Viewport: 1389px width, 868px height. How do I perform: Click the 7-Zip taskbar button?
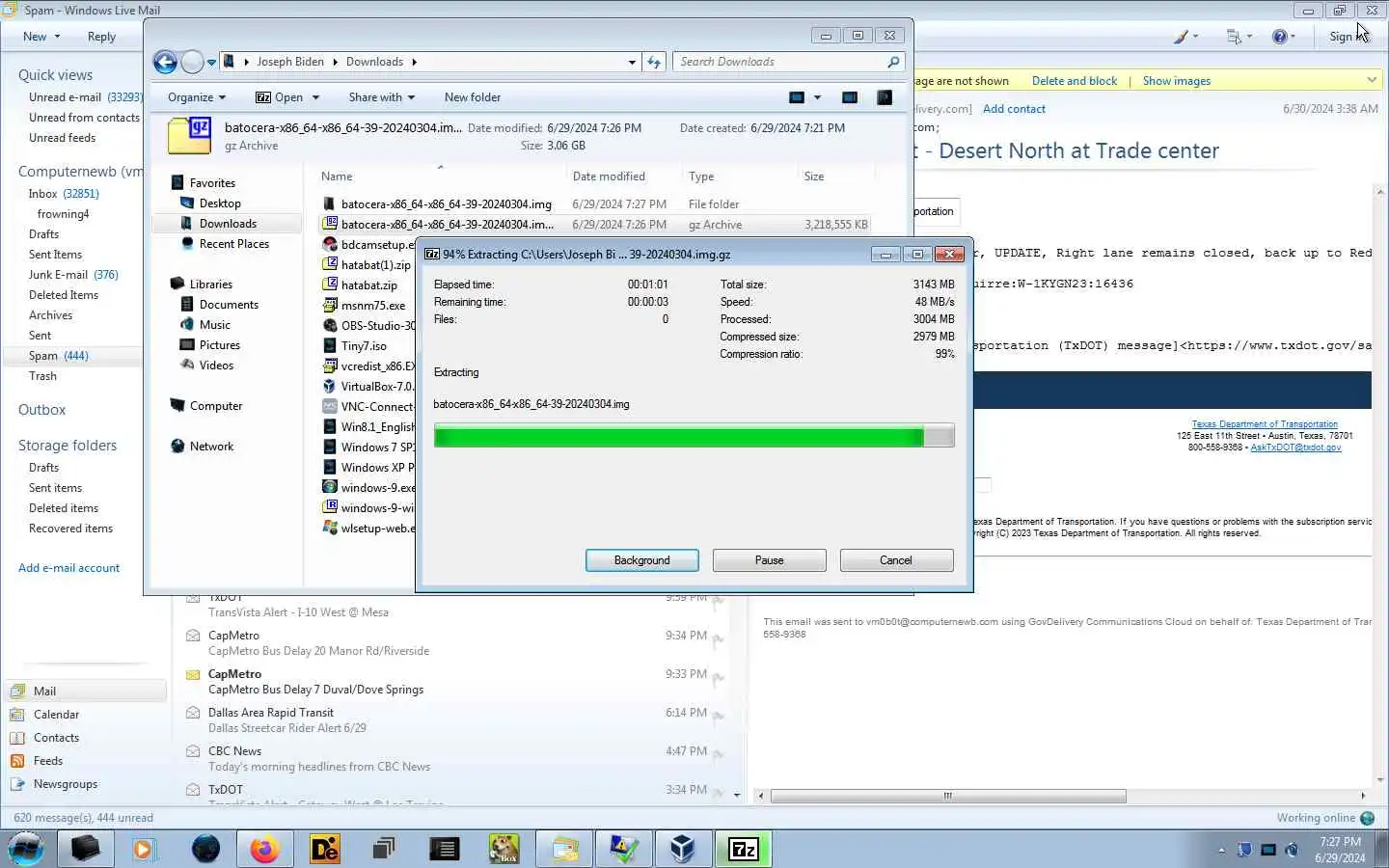point(743,849)
